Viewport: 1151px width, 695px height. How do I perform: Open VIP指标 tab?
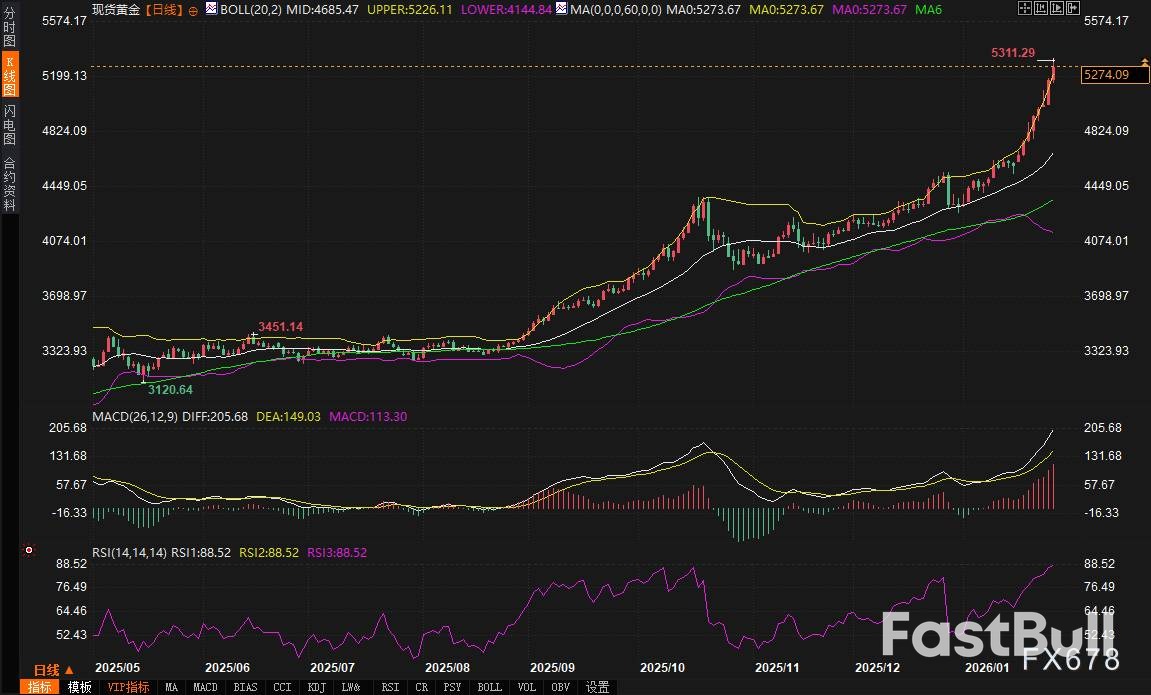tap(128, 687)
